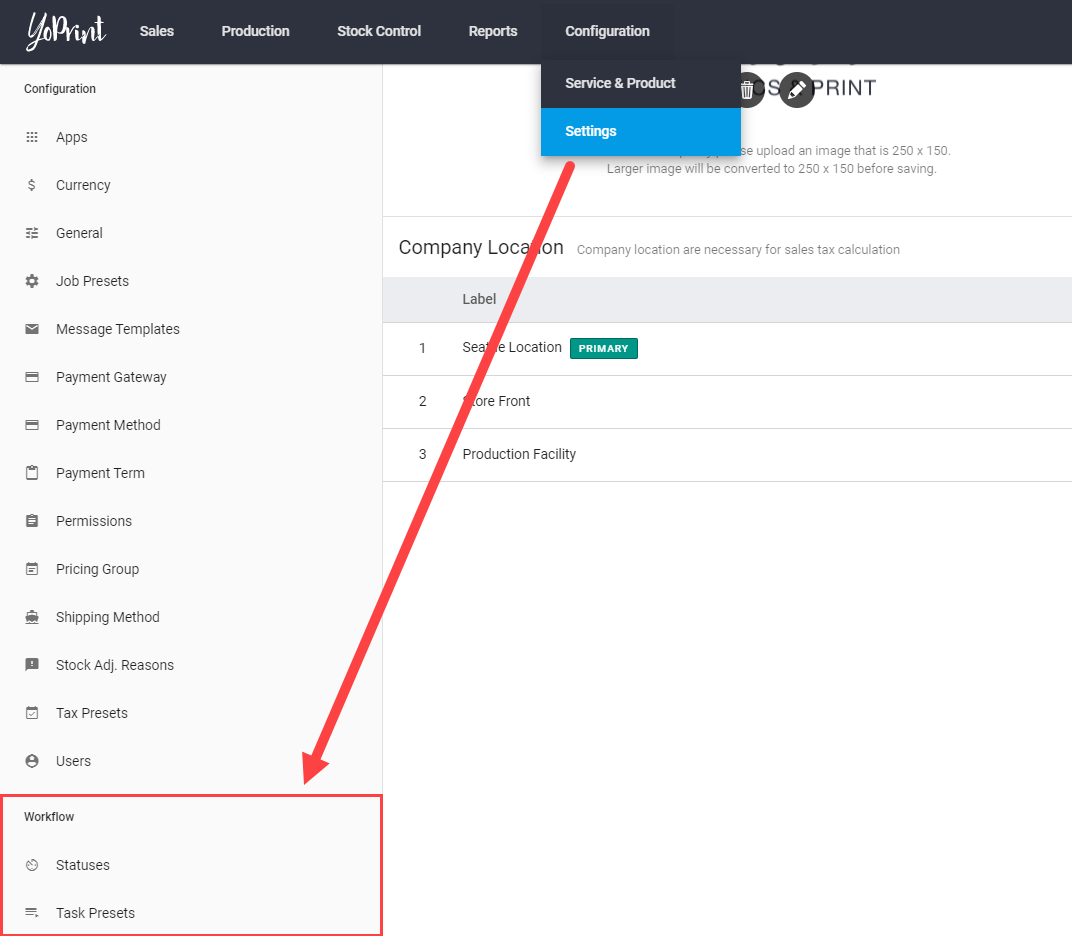Click the YoPrint logo
Screen dimensions: 1072x936
click(66, 31)
